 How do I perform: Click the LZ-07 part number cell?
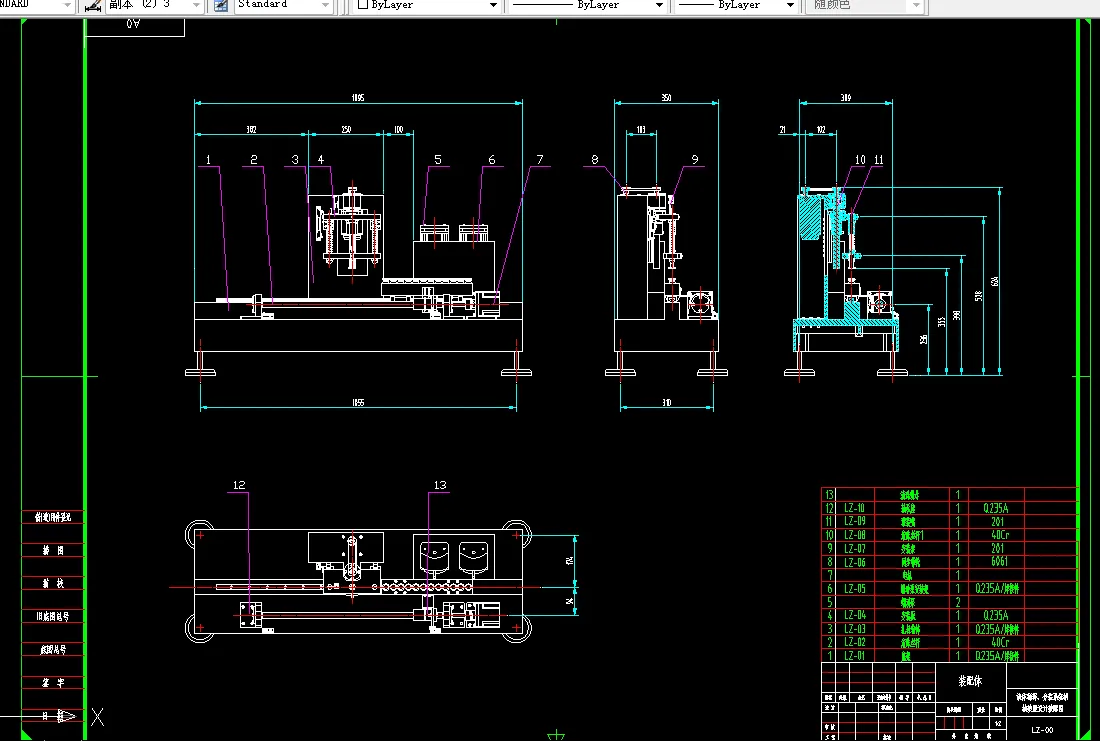854,548
